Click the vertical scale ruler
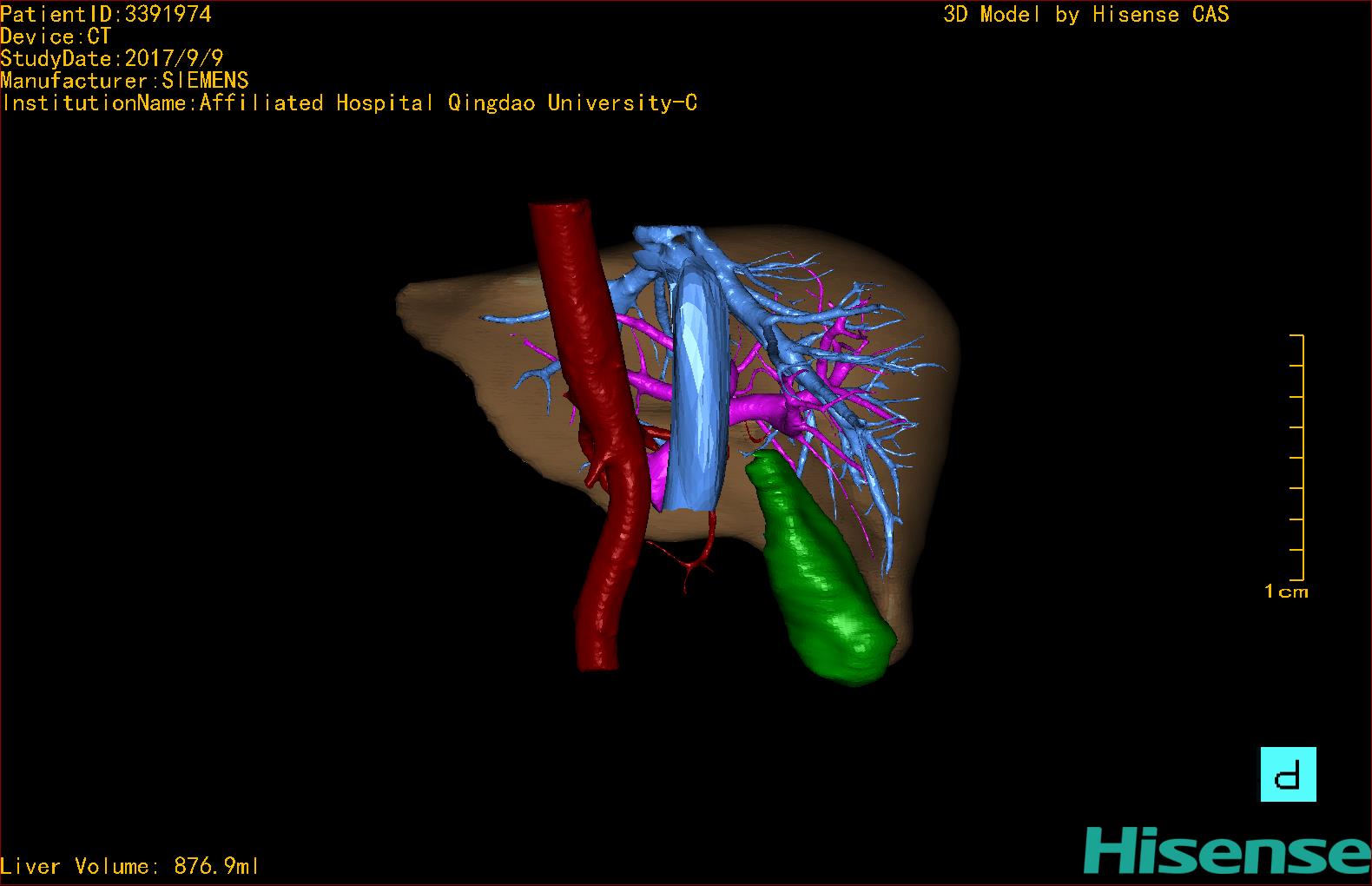Image resolution: width=1372 pixels, height=886 pixels. coord(1297,457)
